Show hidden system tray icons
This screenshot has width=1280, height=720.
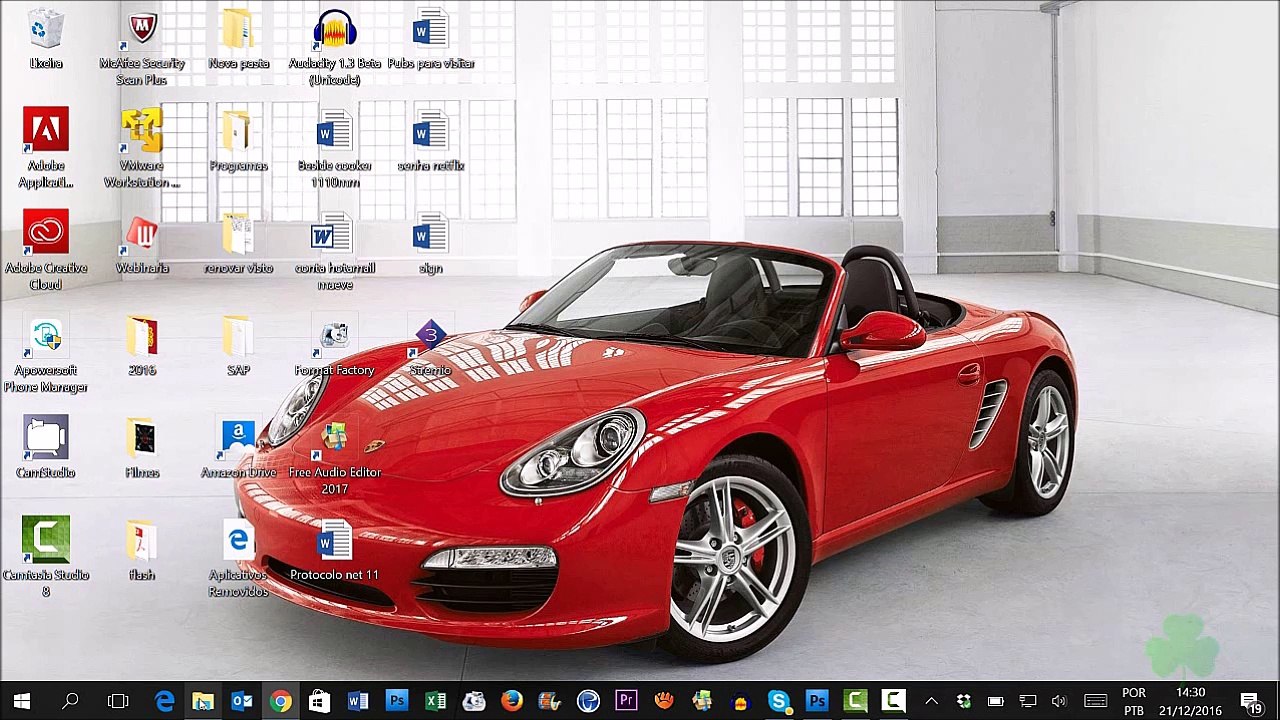931,701
